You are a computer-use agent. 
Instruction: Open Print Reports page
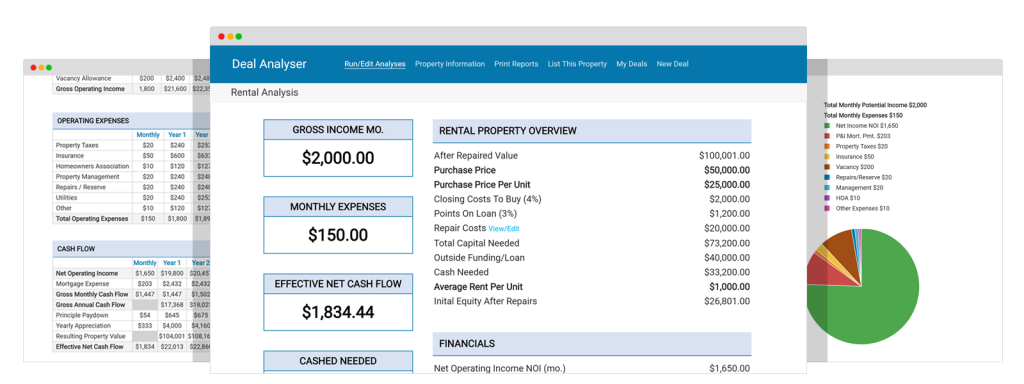tap(516, 64)
